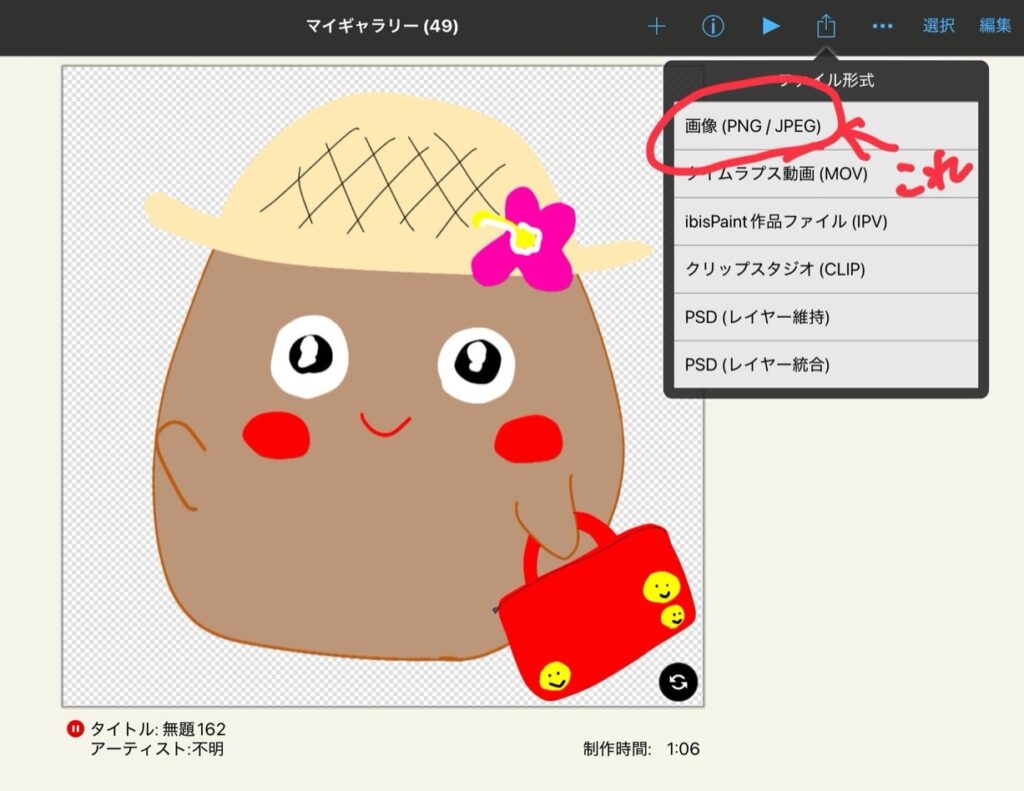
Task: Click the share/export icon in top bar
Action: pyautogui.click(x=825, y=27)
